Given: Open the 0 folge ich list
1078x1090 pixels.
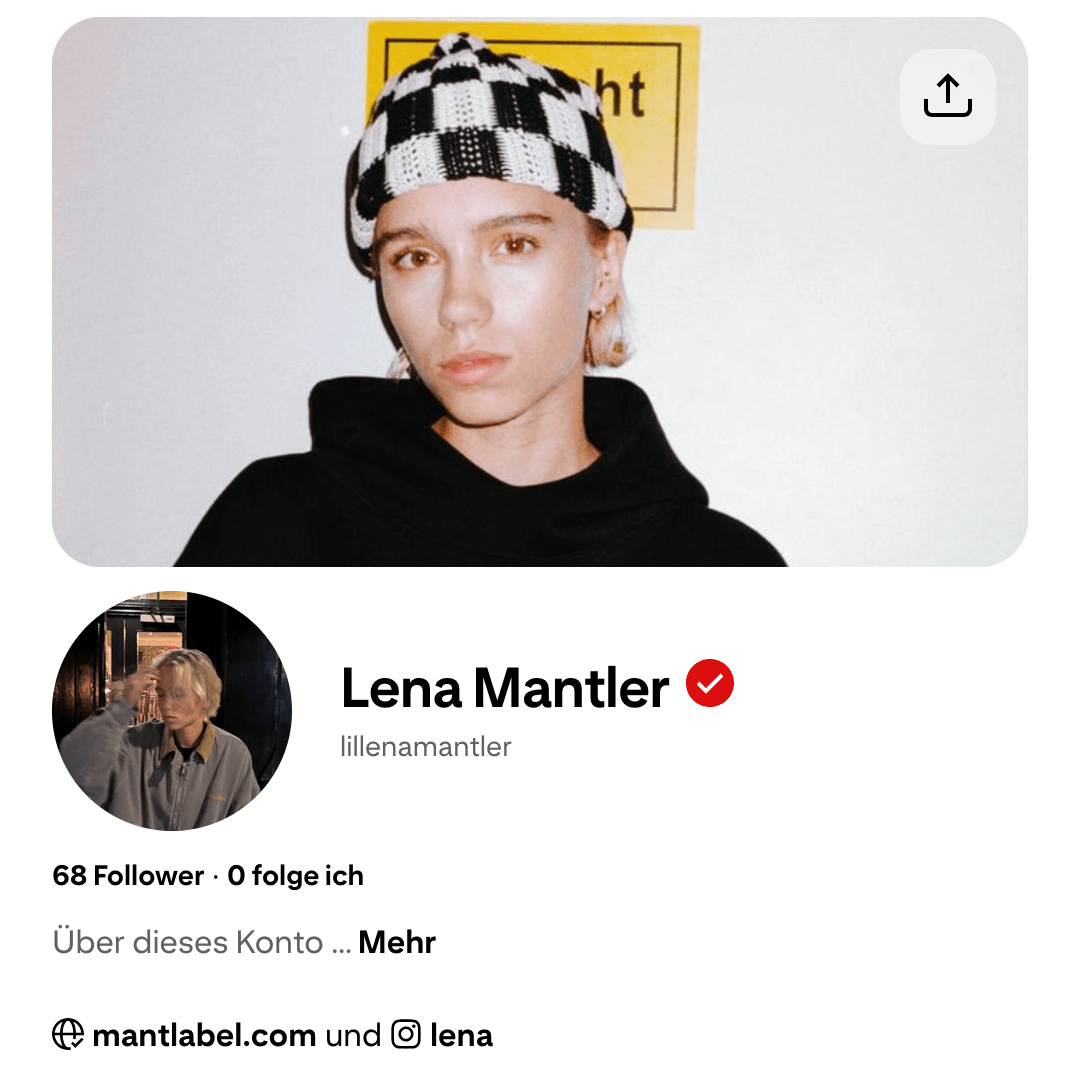Looking at the screenshot, I should 295,875.
